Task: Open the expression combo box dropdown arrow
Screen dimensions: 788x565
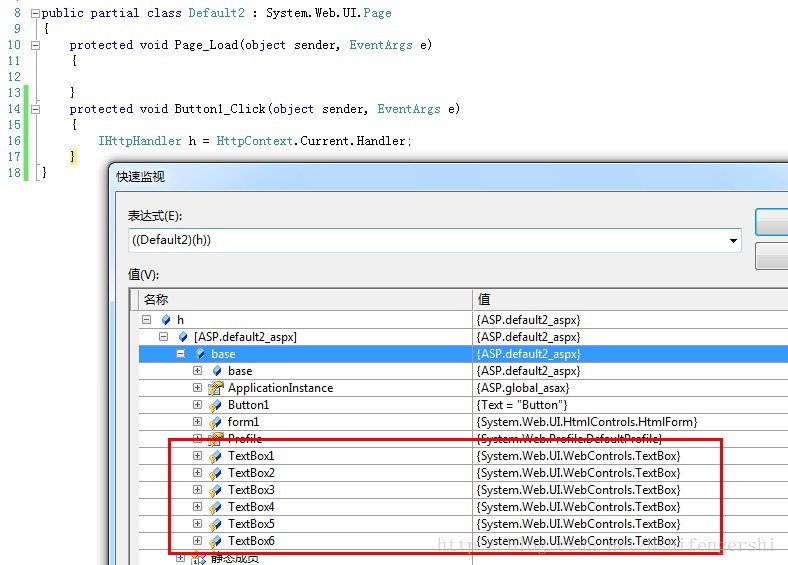Action: [x=733, y=240]
